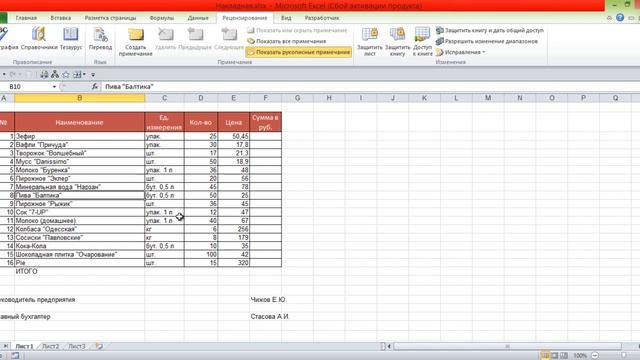Toggle Показать рукописные примечания
640x360 pixels.
point(298,52)
